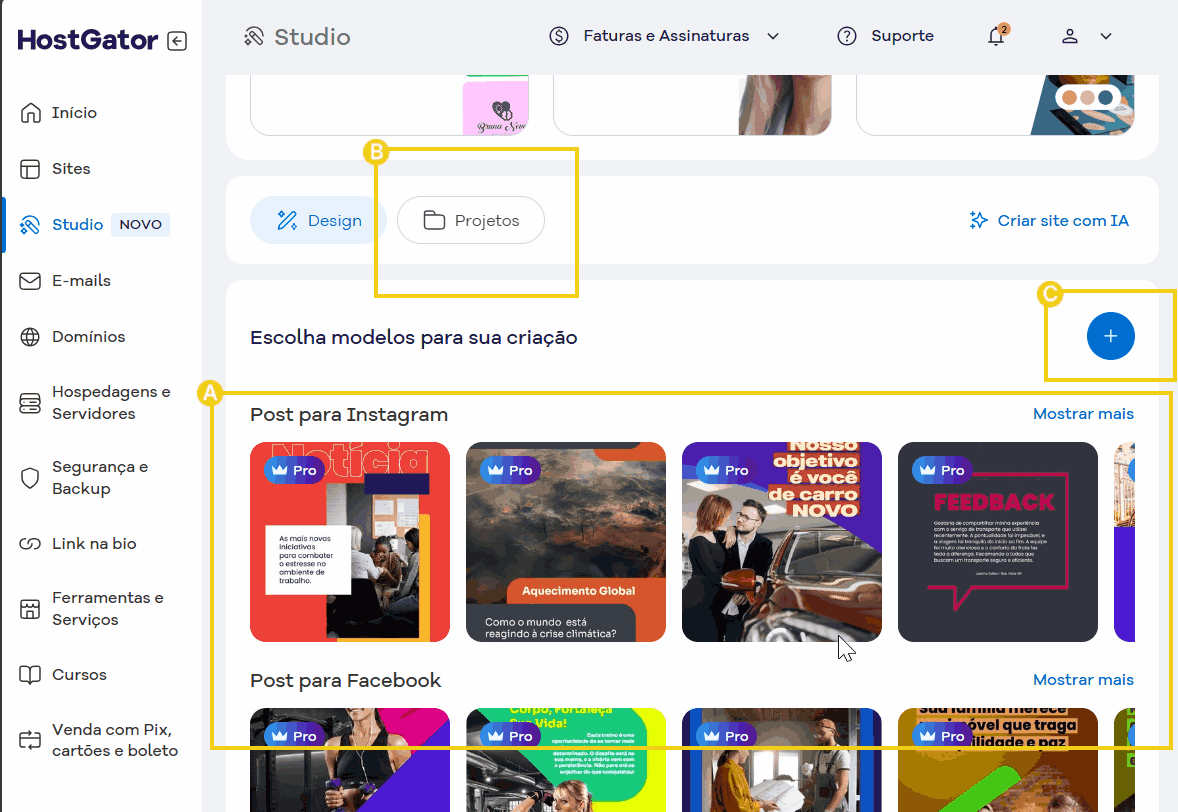Click the Venda com Pix payment icon
The height and width of the screenshot is (812, 1178).
pyautogui.click(x=30, y=740)
